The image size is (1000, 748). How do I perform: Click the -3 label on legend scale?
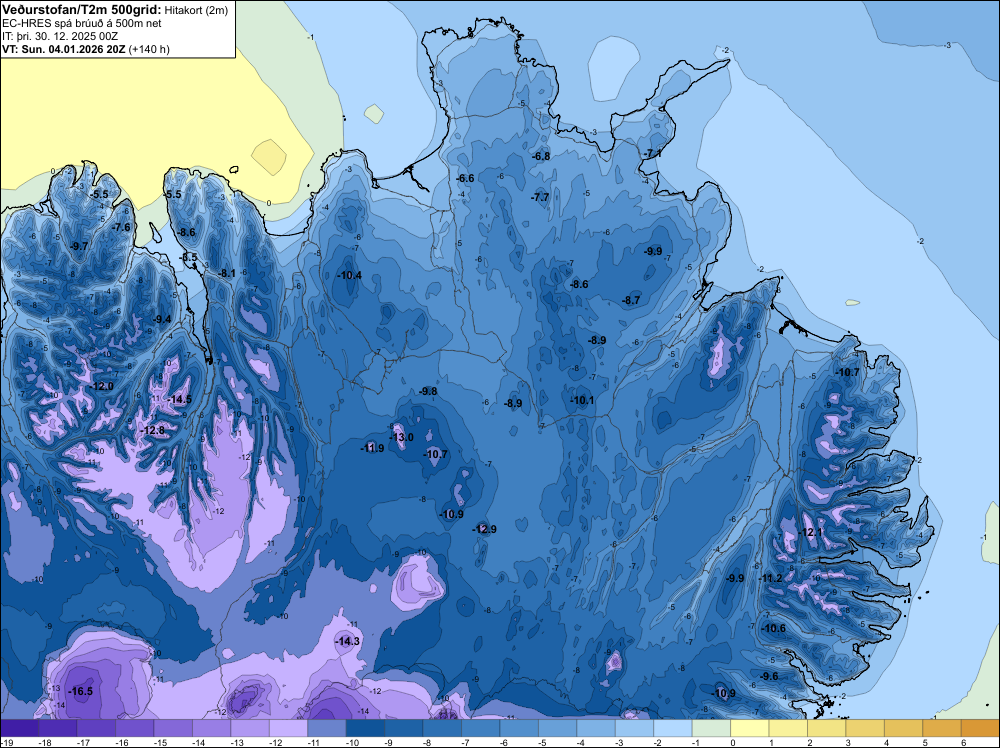point(621,742)
